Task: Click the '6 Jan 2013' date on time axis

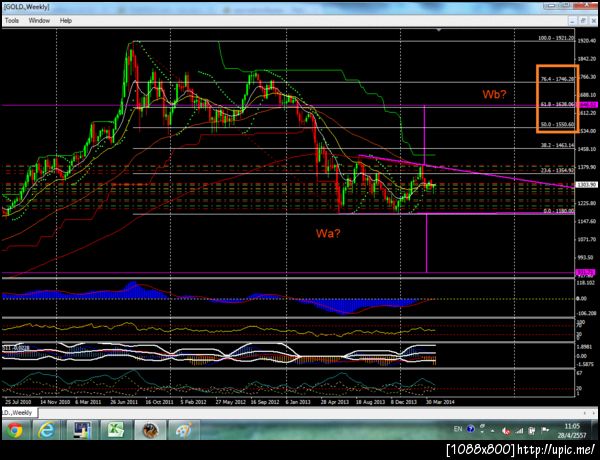Action: (x=298, y=402)
